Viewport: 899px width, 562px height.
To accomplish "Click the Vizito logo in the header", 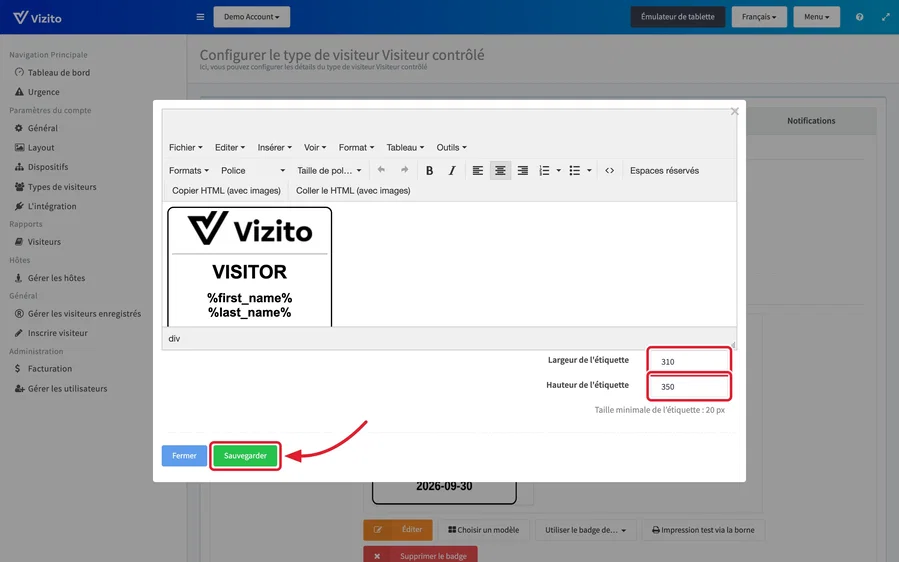I will click(x=37, y=17).
